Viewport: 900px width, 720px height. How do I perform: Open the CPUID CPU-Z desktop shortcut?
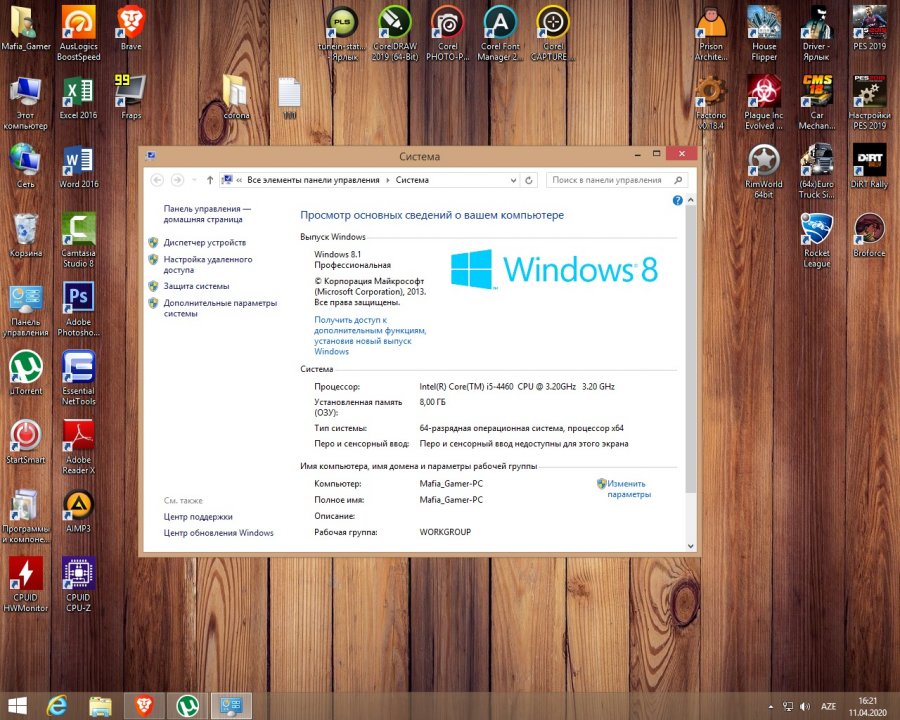pos(78,572)
